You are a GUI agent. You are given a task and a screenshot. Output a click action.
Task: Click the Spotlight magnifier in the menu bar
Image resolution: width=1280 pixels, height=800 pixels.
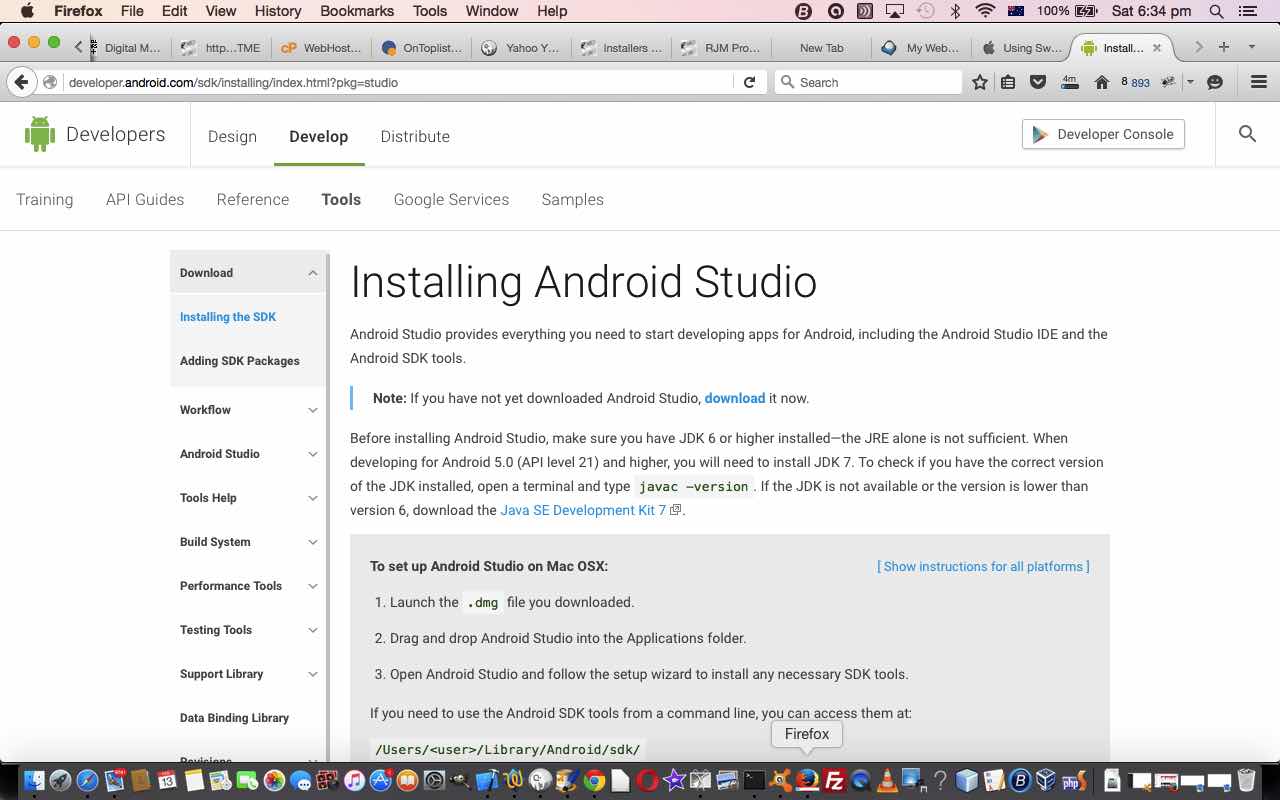pos(1214,11)
